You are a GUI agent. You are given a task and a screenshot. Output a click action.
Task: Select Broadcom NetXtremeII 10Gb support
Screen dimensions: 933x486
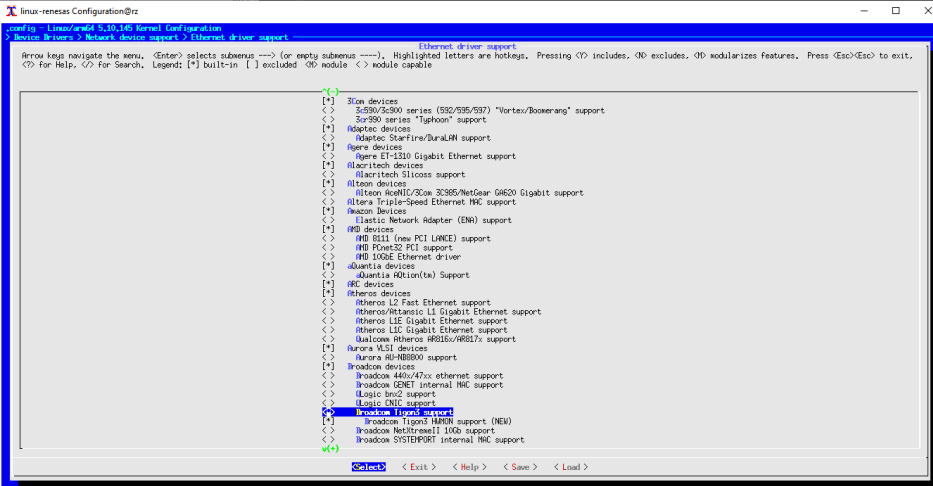click(425, 431)
